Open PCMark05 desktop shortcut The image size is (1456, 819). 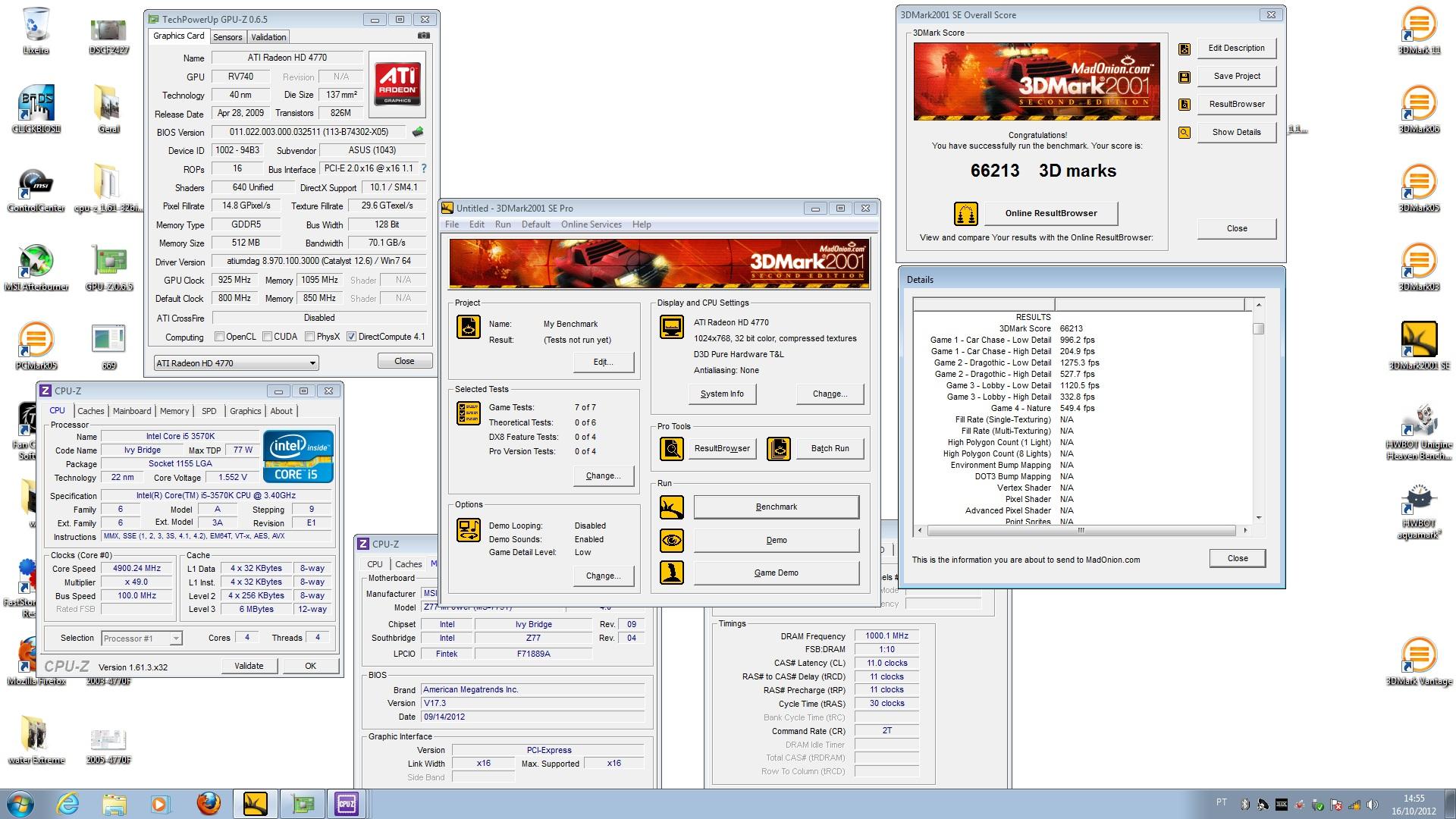[36, 347]
